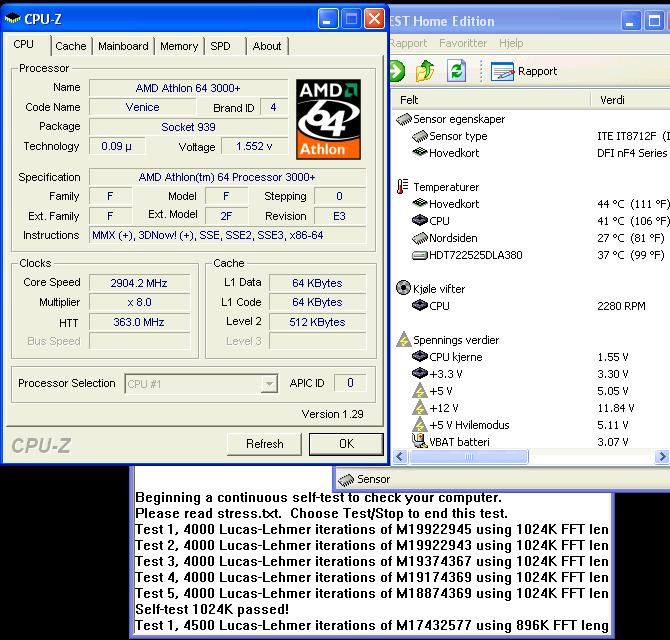Minimize the EVEREST Home Edition window
Viewport: 670px width, 640px height.
point(630,21)
